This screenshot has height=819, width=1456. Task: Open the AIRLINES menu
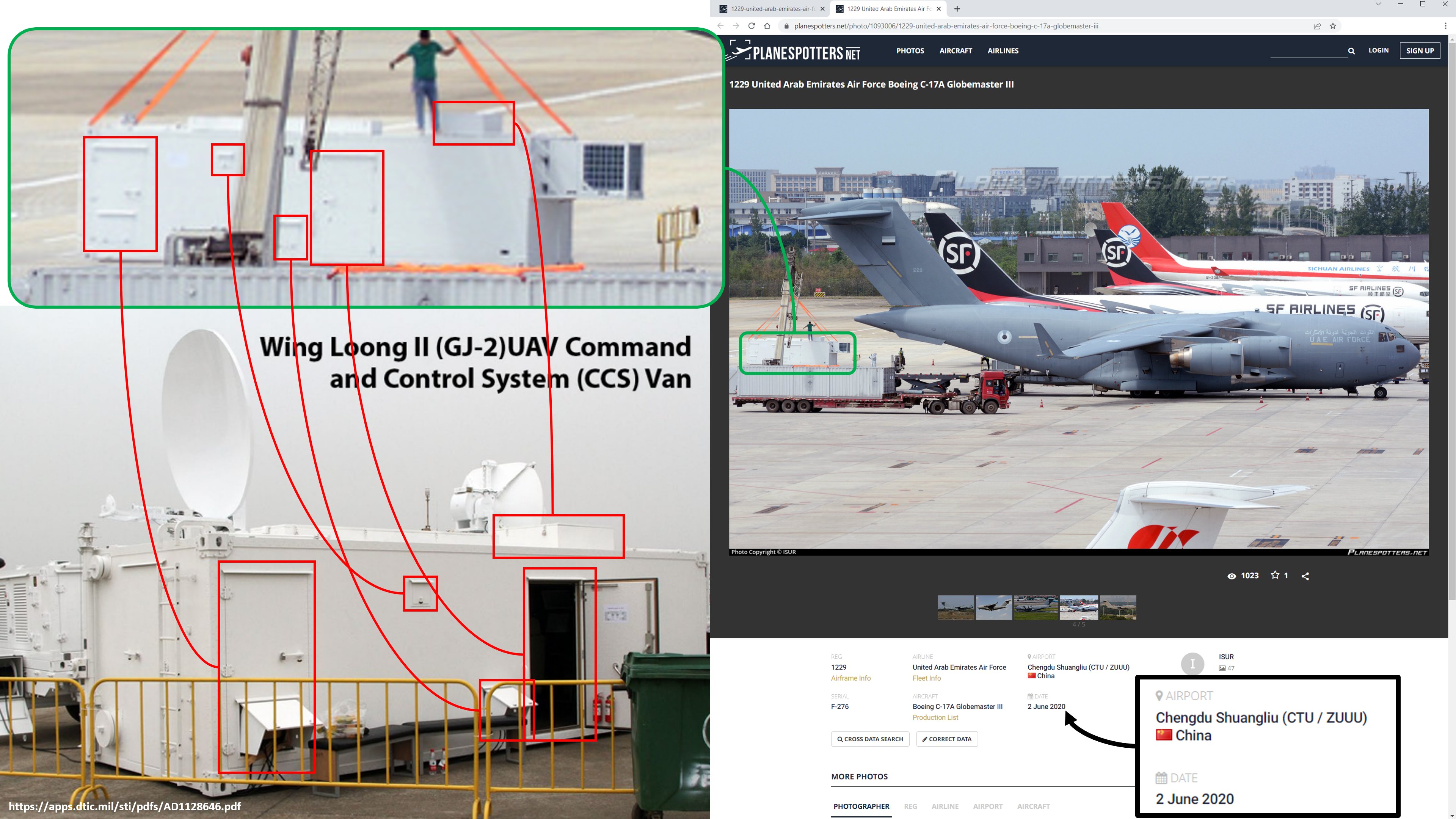coord(1003,51)
